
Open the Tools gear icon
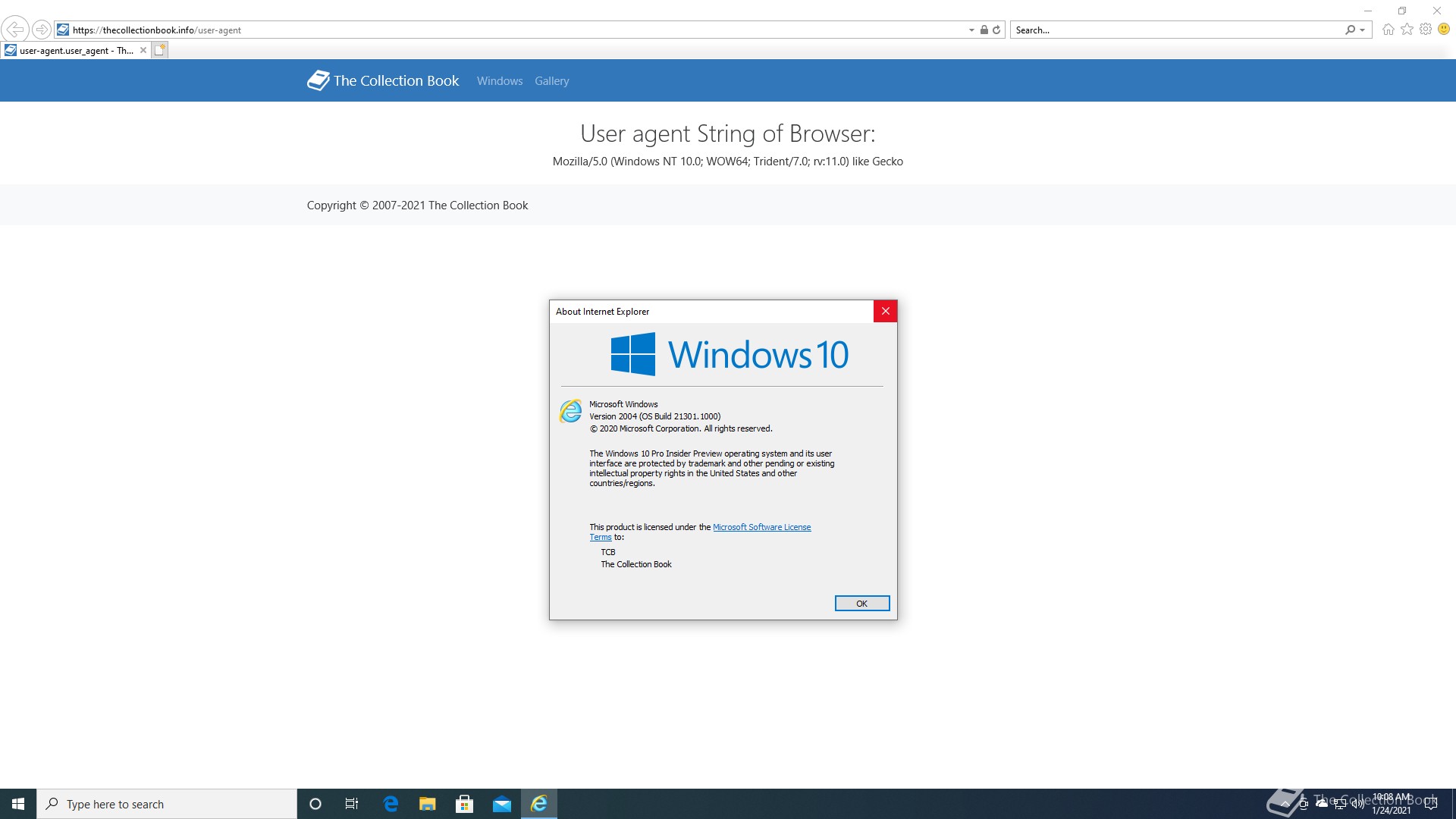[x=1426, y=30]
